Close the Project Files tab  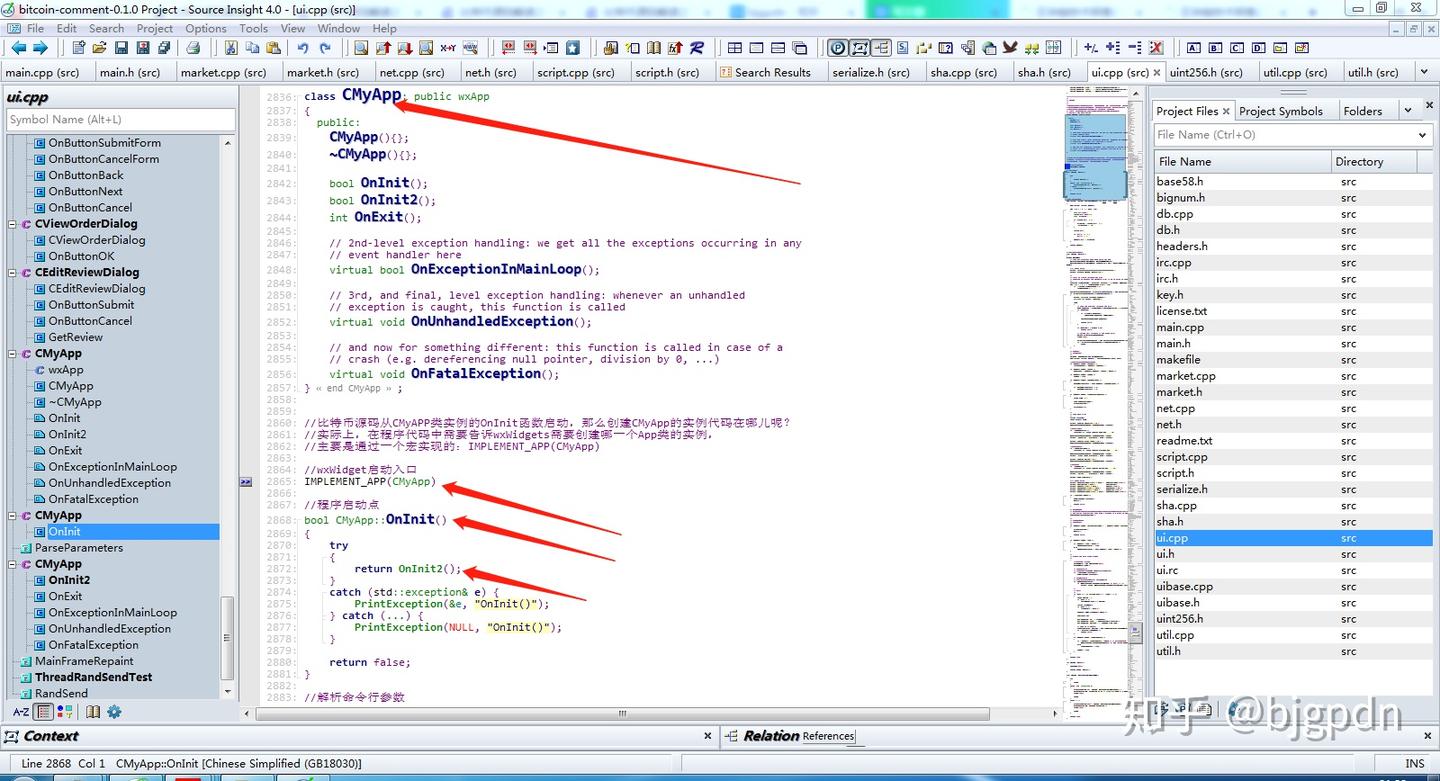(x=1227, y=111)
